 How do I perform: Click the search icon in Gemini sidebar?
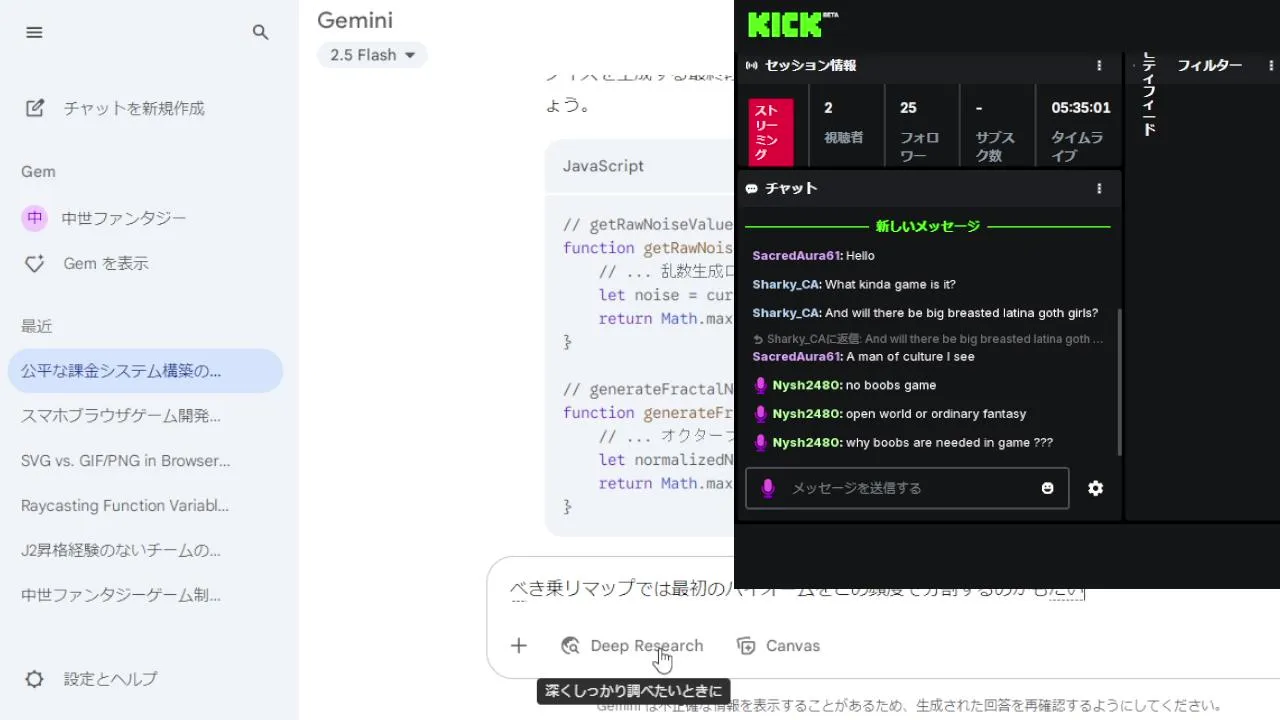(x=261, y=32)
